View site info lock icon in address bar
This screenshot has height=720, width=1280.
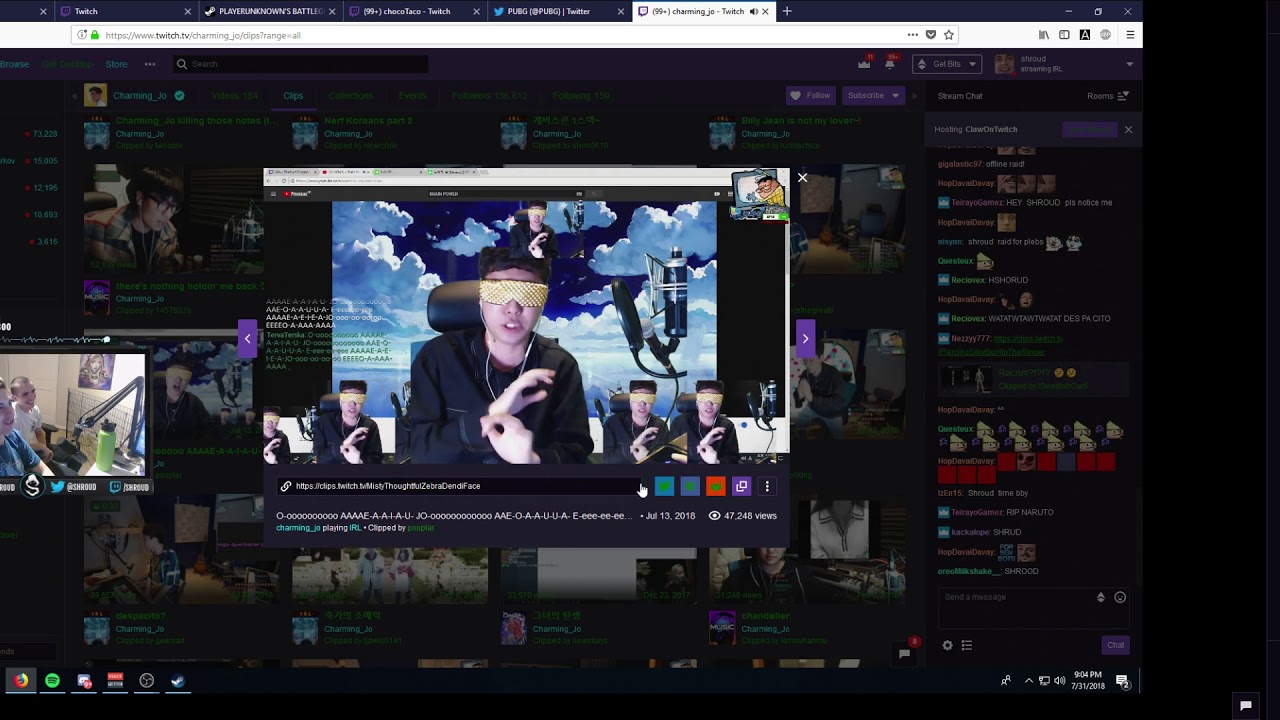click(94, 35)
